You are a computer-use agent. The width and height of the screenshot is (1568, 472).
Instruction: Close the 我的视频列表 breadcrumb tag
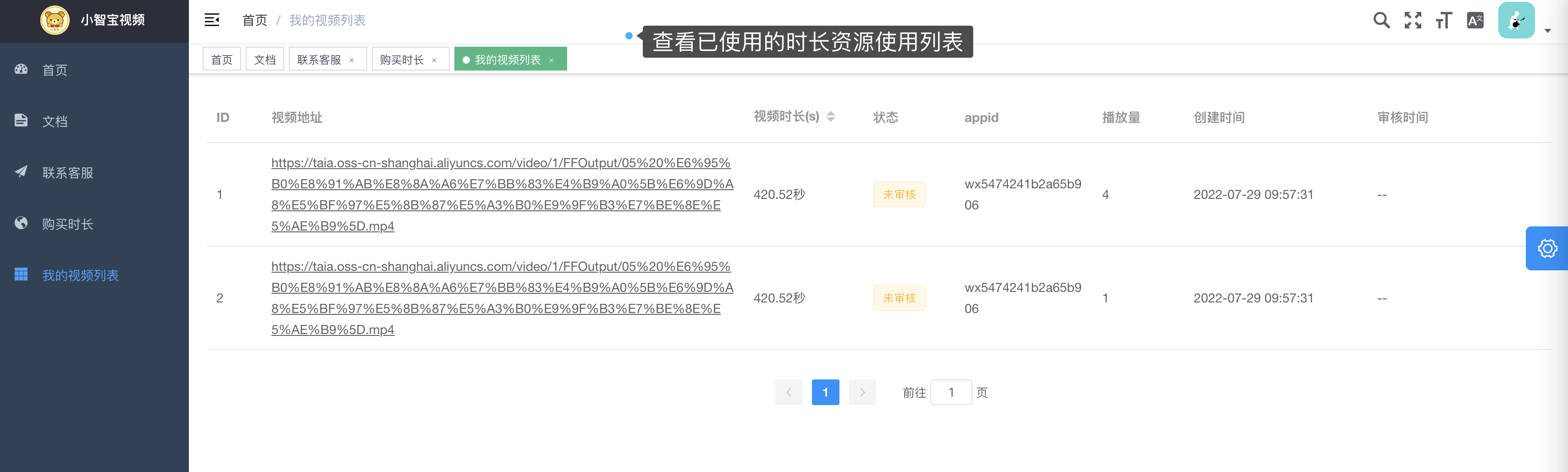coord(552,60)
